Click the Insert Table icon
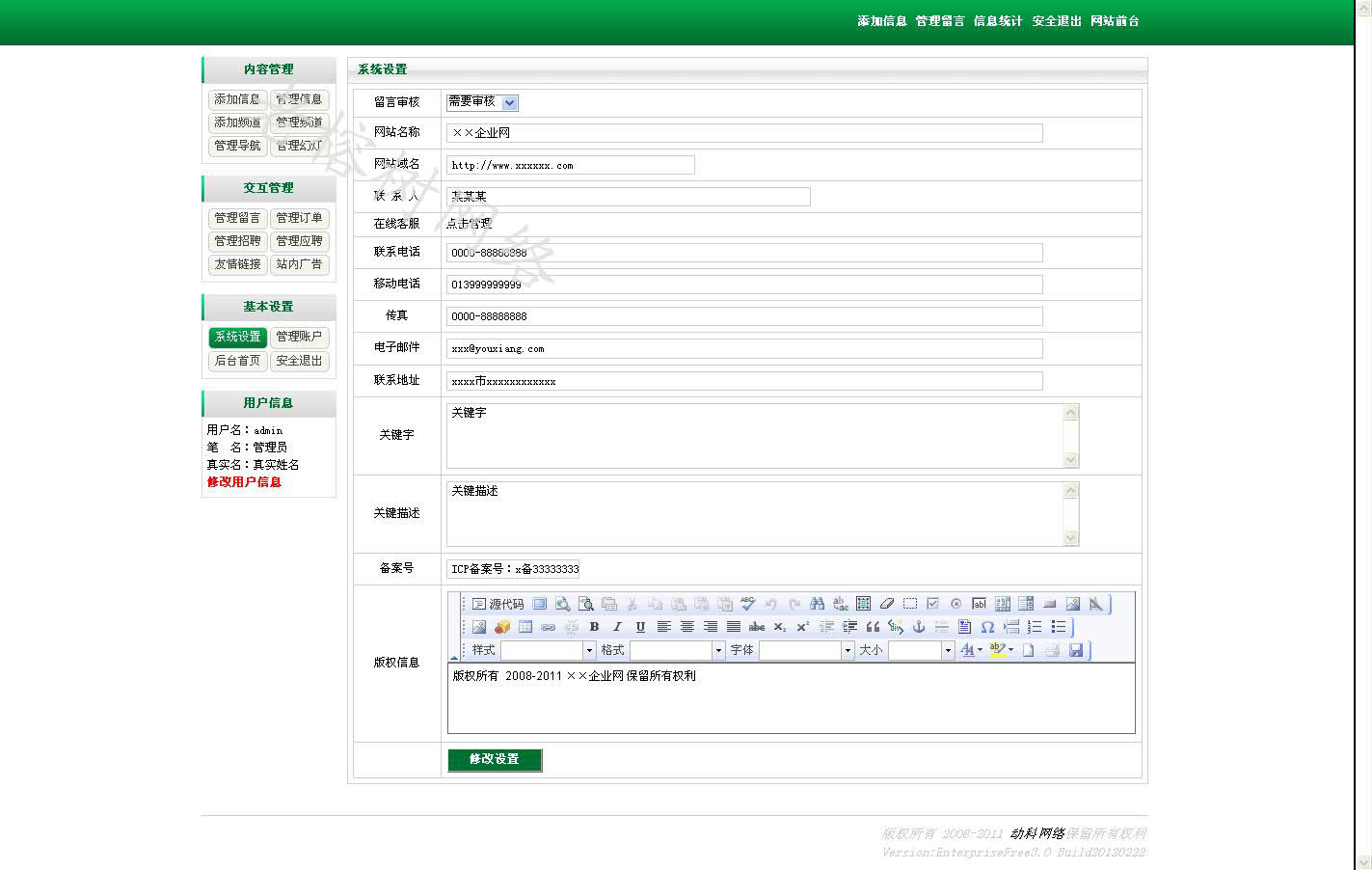This screenshot has width=1372, height=870. [525, 627]
